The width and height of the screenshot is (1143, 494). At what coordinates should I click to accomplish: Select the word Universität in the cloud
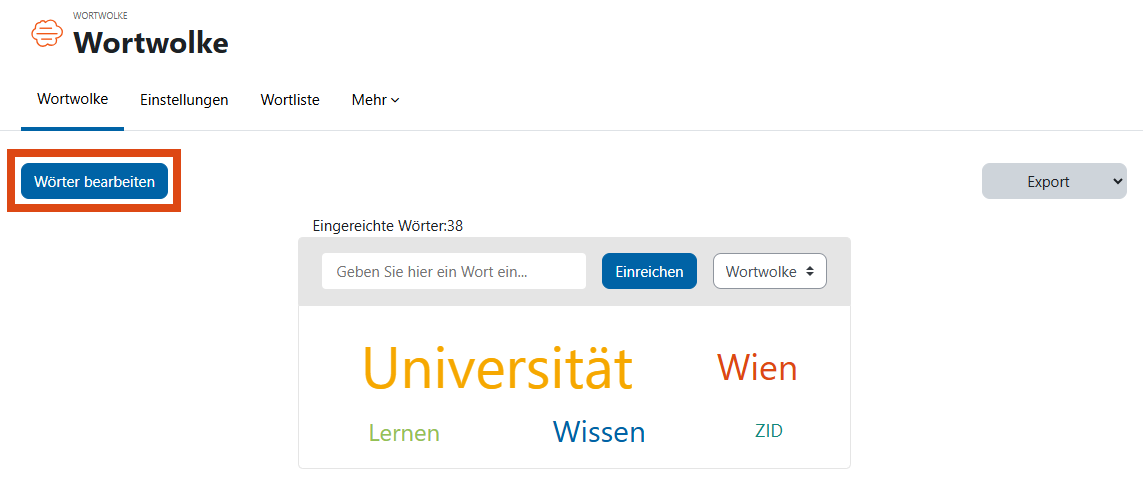[x=497, y=368]
